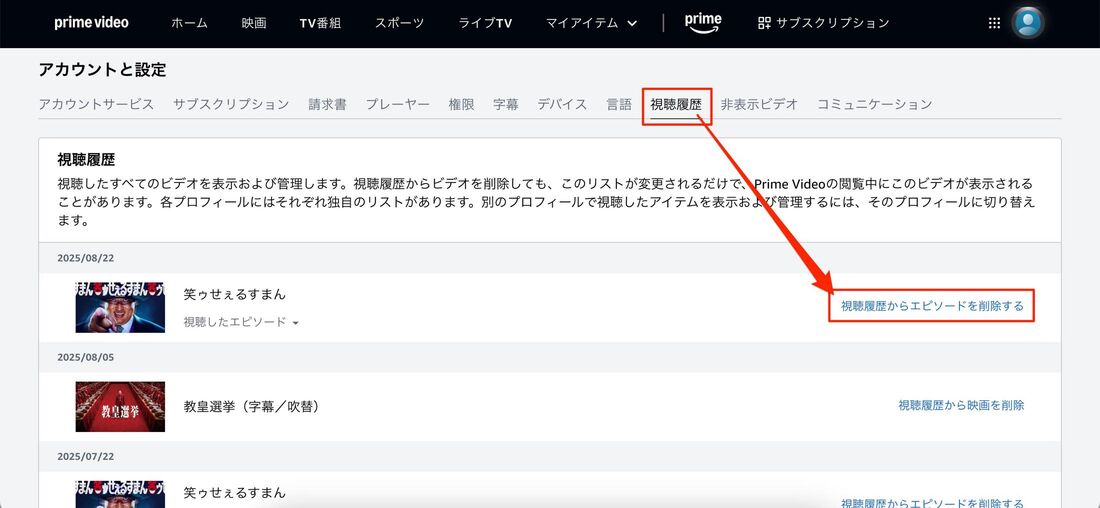
Task: Delete episodes from history for 2025/08/22 entry
Action: (x=932, y=306)
